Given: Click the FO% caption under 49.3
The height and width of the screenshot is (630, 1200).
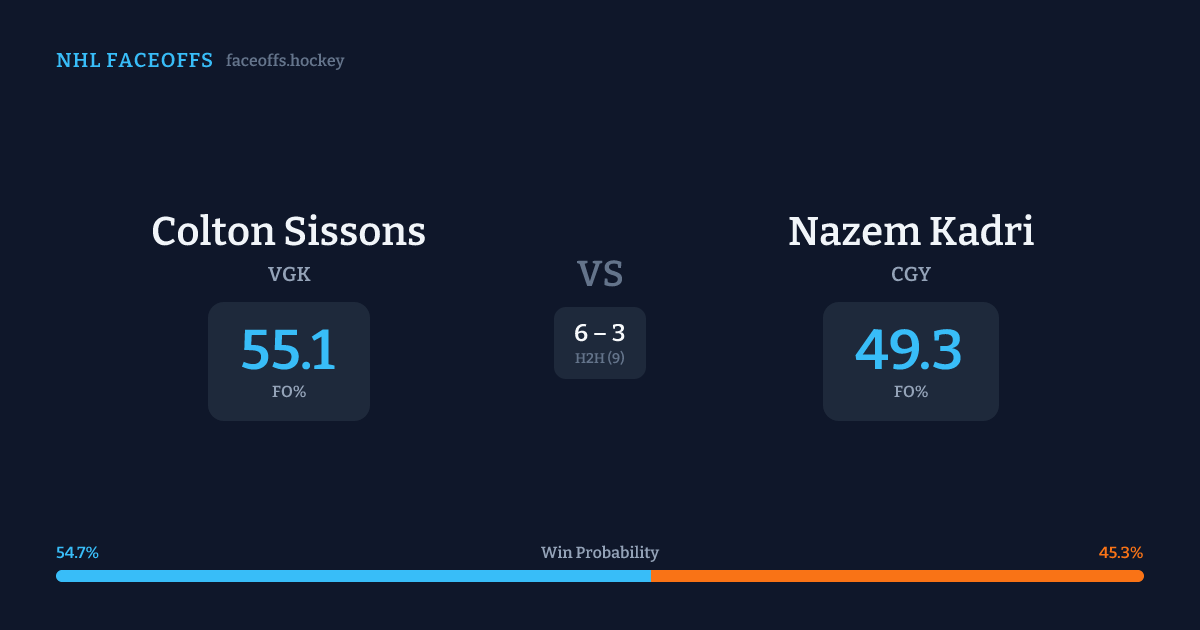Looking at the screenshot, I should click(911, 392).
